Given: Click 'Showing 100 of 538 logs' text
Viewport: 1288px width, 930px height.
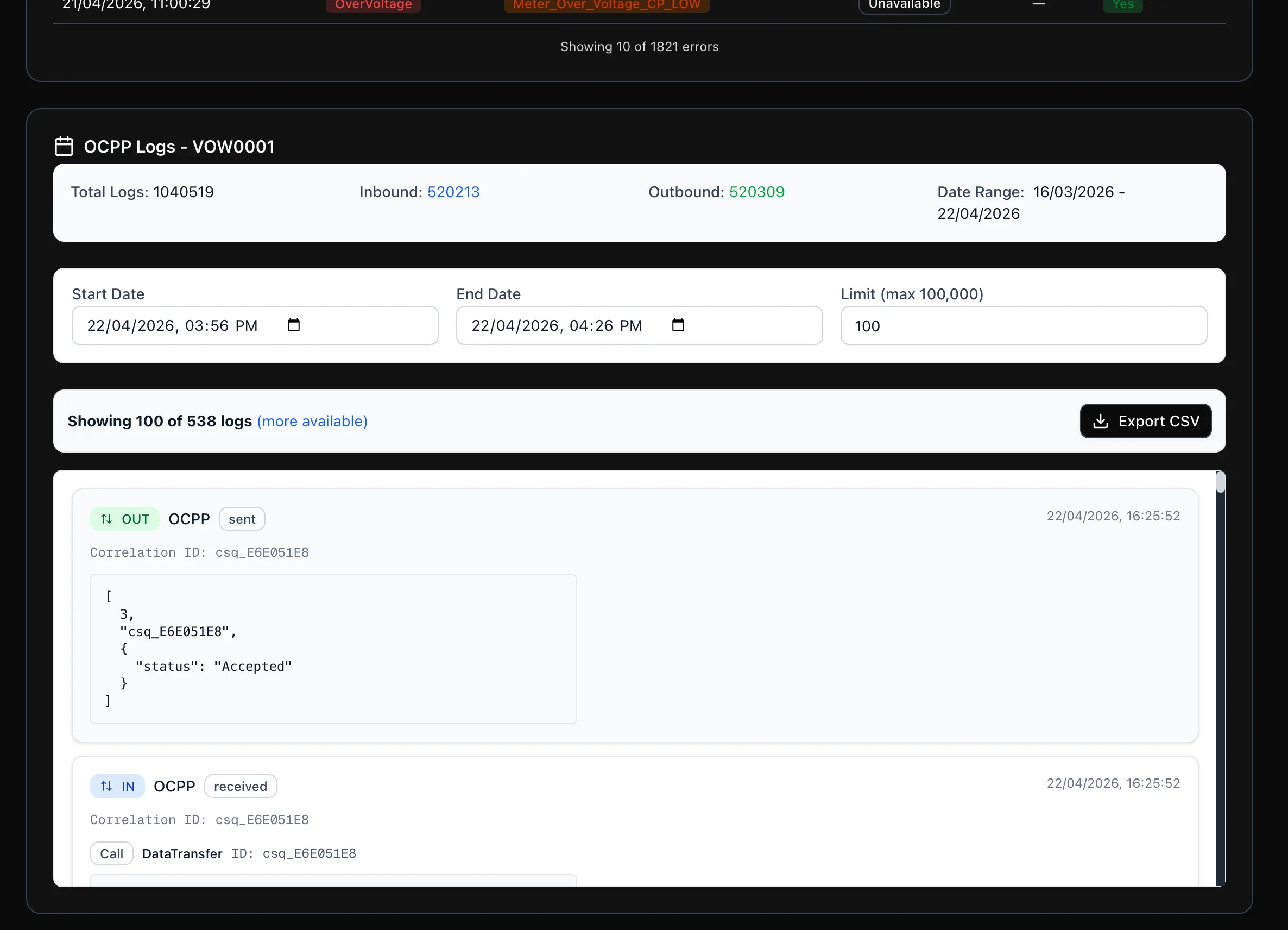Looking at the screenshot, I should pyautogui.click(x=160, y=421).
